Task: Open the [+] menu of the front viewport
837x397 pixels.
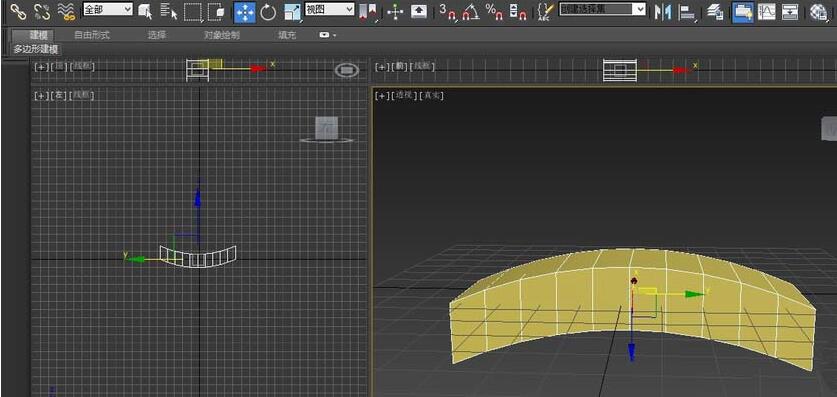Action: pyautogui.click(x=381, y=67)
